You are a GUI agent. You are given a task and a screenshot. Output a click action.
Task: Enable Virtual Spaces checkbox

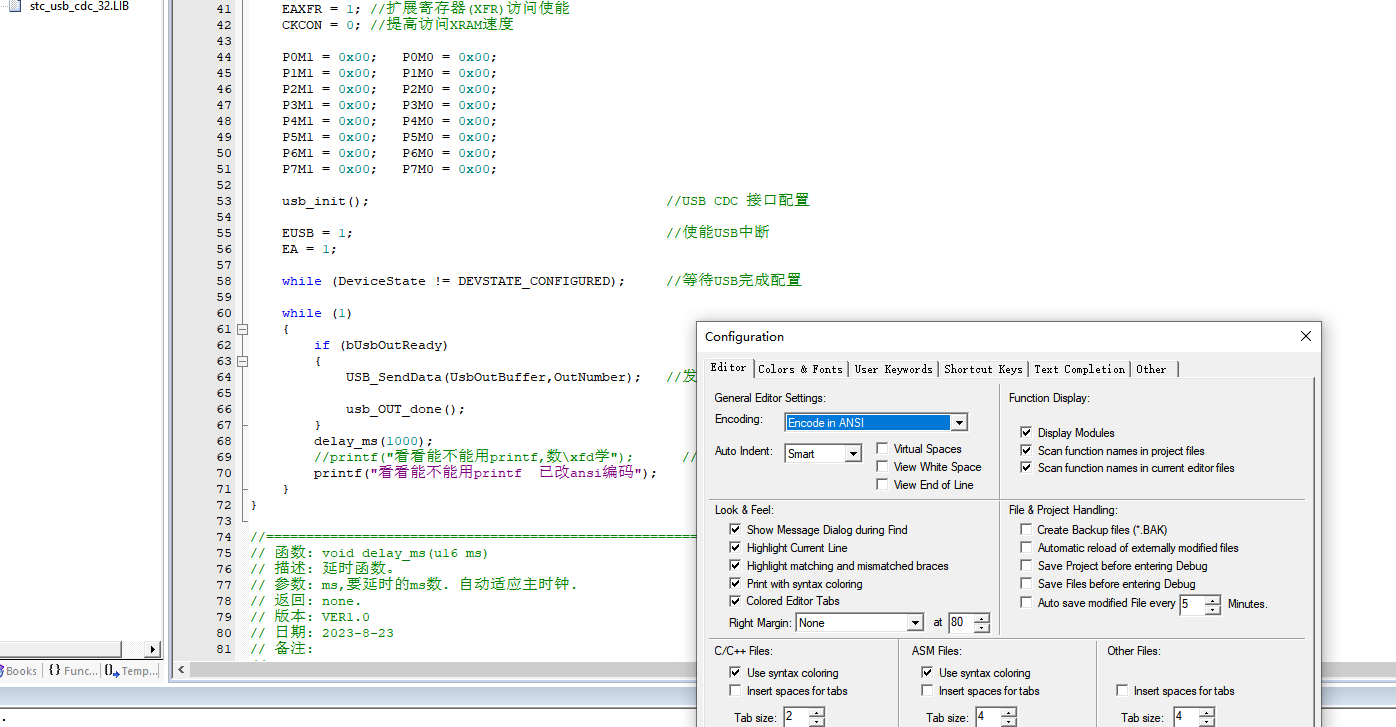click(882, 449)
